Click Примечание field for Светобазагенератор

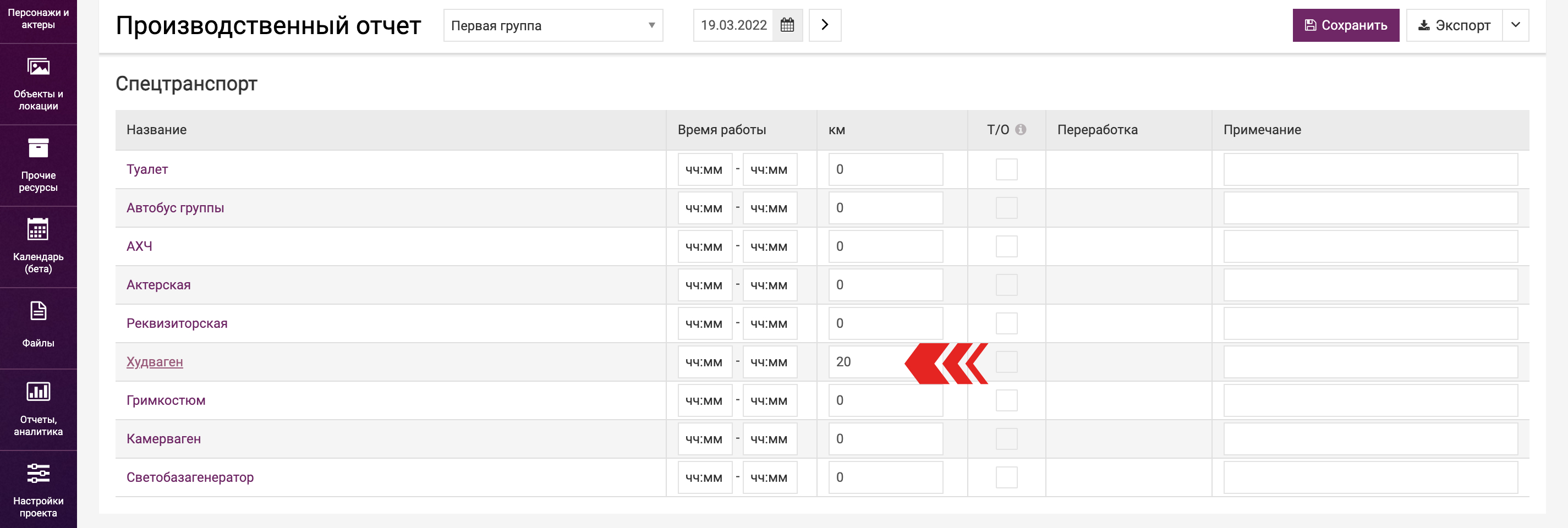(1370, 477)
